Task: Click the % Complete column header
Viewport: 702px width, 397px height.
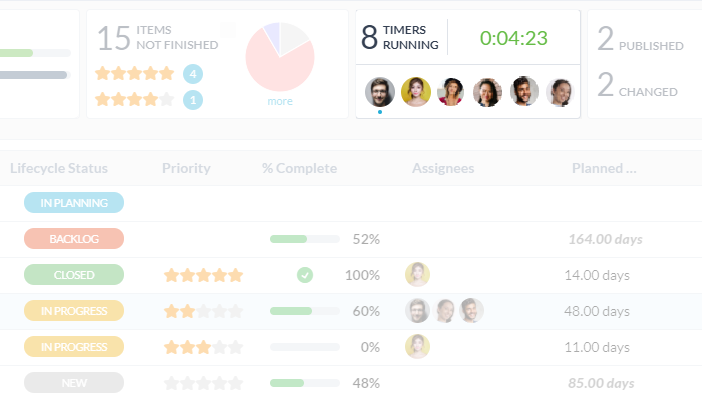Action: pyautogui.click(x=300, y=168)
